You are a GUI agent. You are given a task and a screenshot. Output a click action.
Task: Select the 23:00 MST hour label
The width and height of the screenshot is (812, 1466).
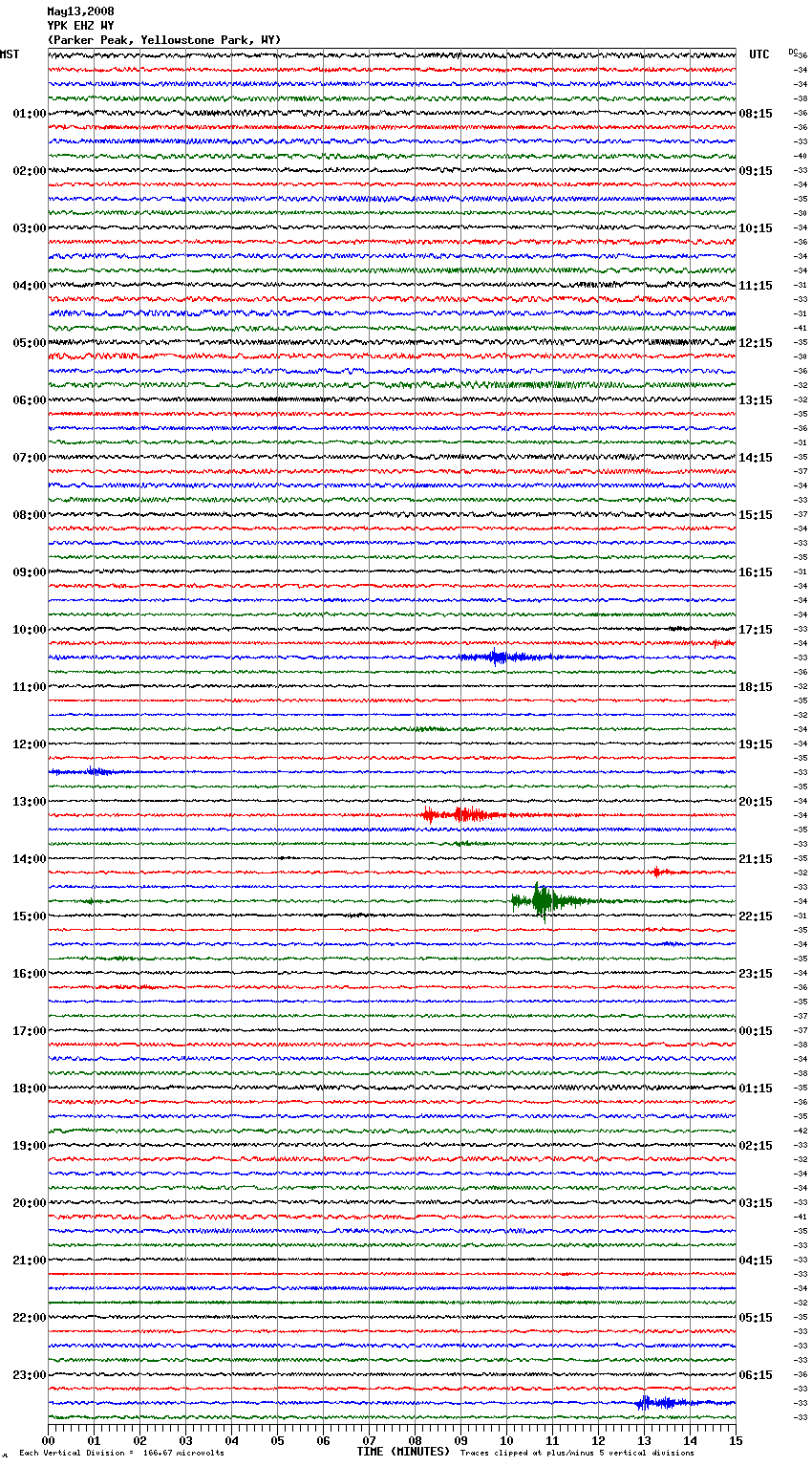[30, 1375]
